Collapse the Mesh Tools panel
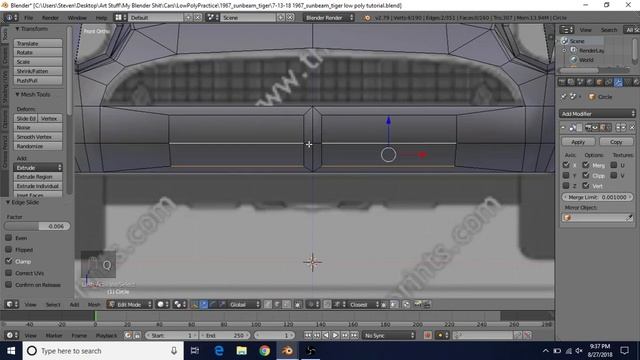Viewport: 640px width, 360px height. (18, 94)
